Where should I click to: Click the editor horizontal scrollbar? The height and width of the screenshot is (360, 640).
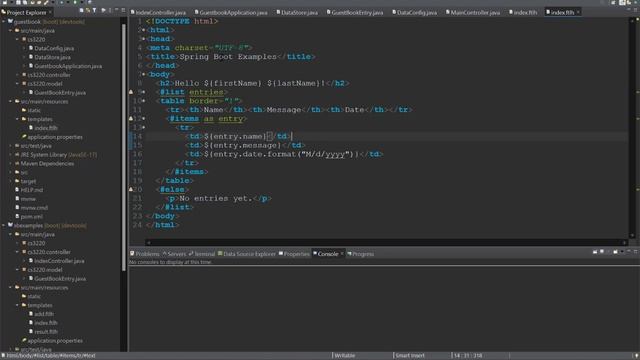[x=386, y=242]
